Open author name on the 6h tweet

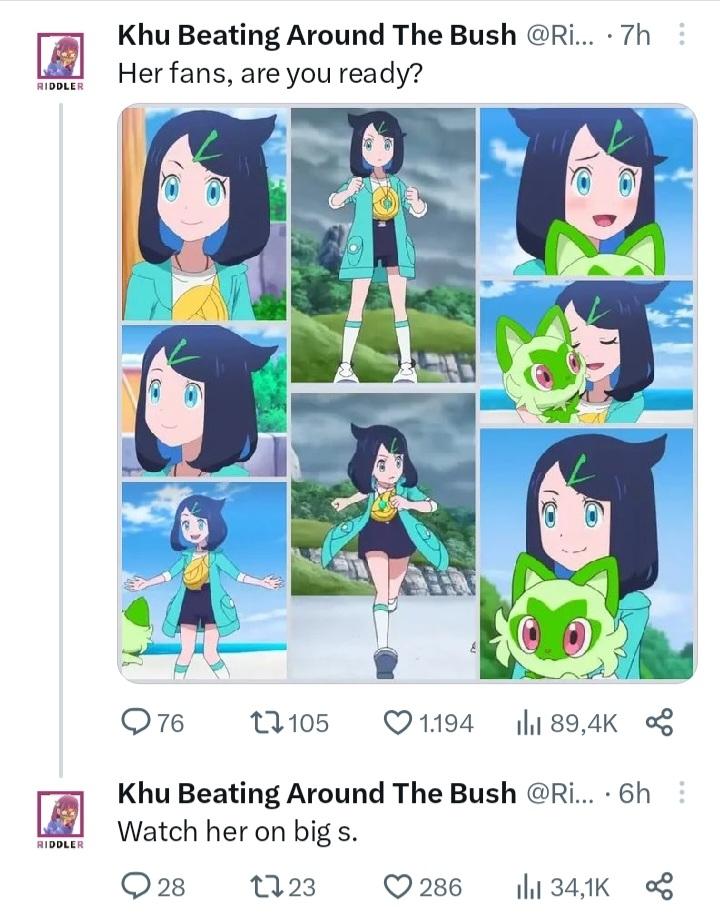pyautogui.click(x=316, y=793)
